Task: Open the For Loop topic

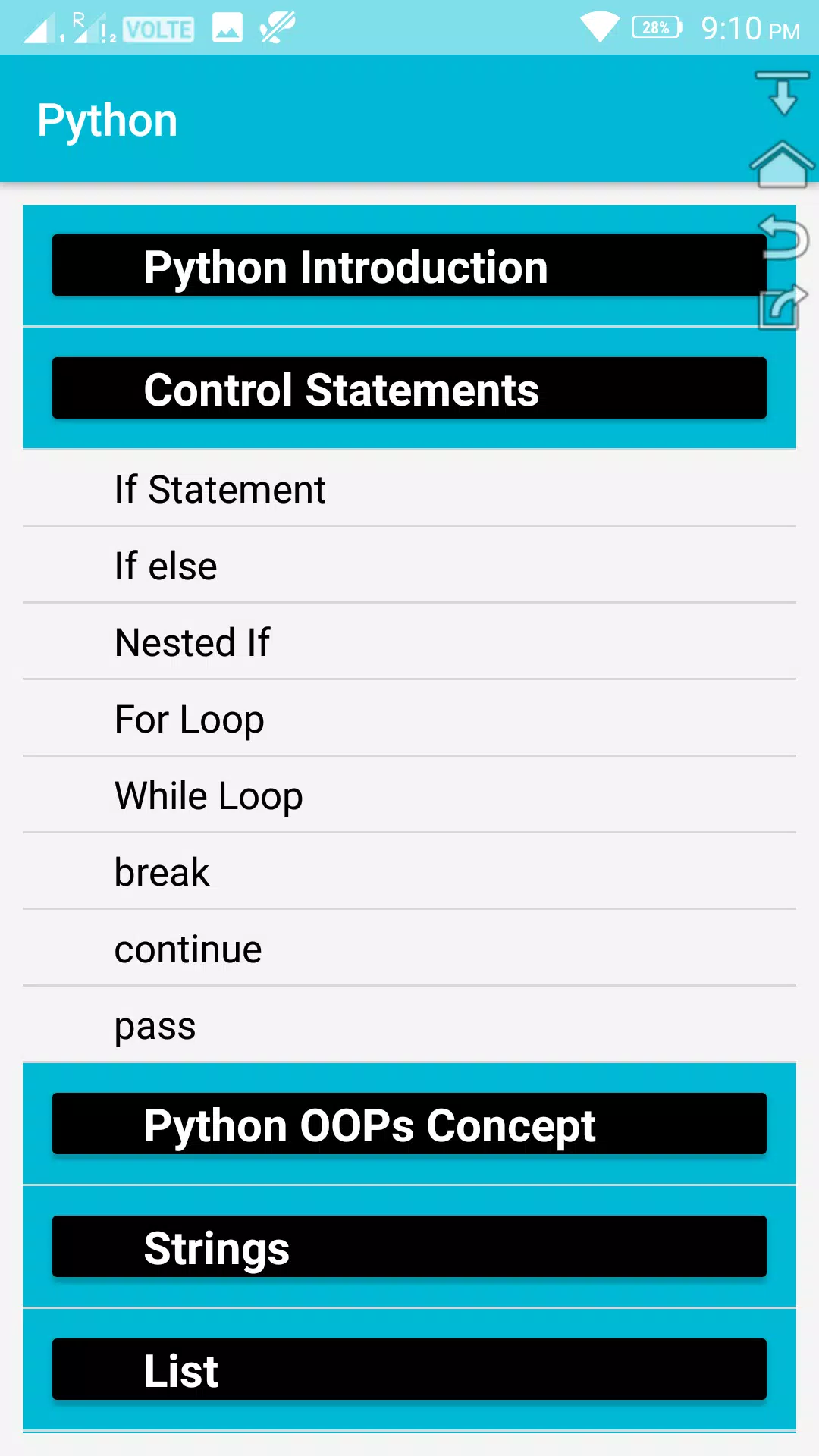Action: (x=409, y=719)
